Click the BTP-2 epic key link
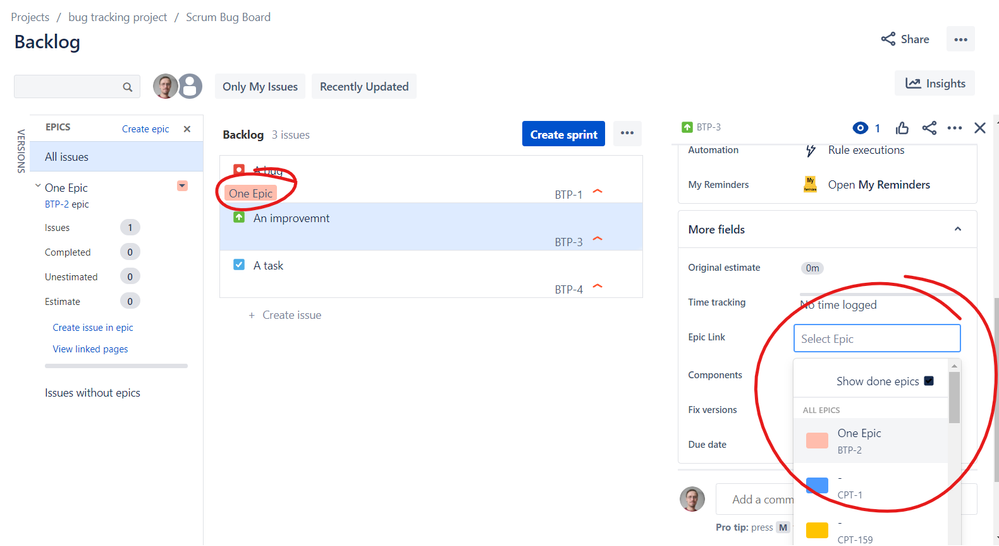This screenshot has width=999, height=546. 56,205
